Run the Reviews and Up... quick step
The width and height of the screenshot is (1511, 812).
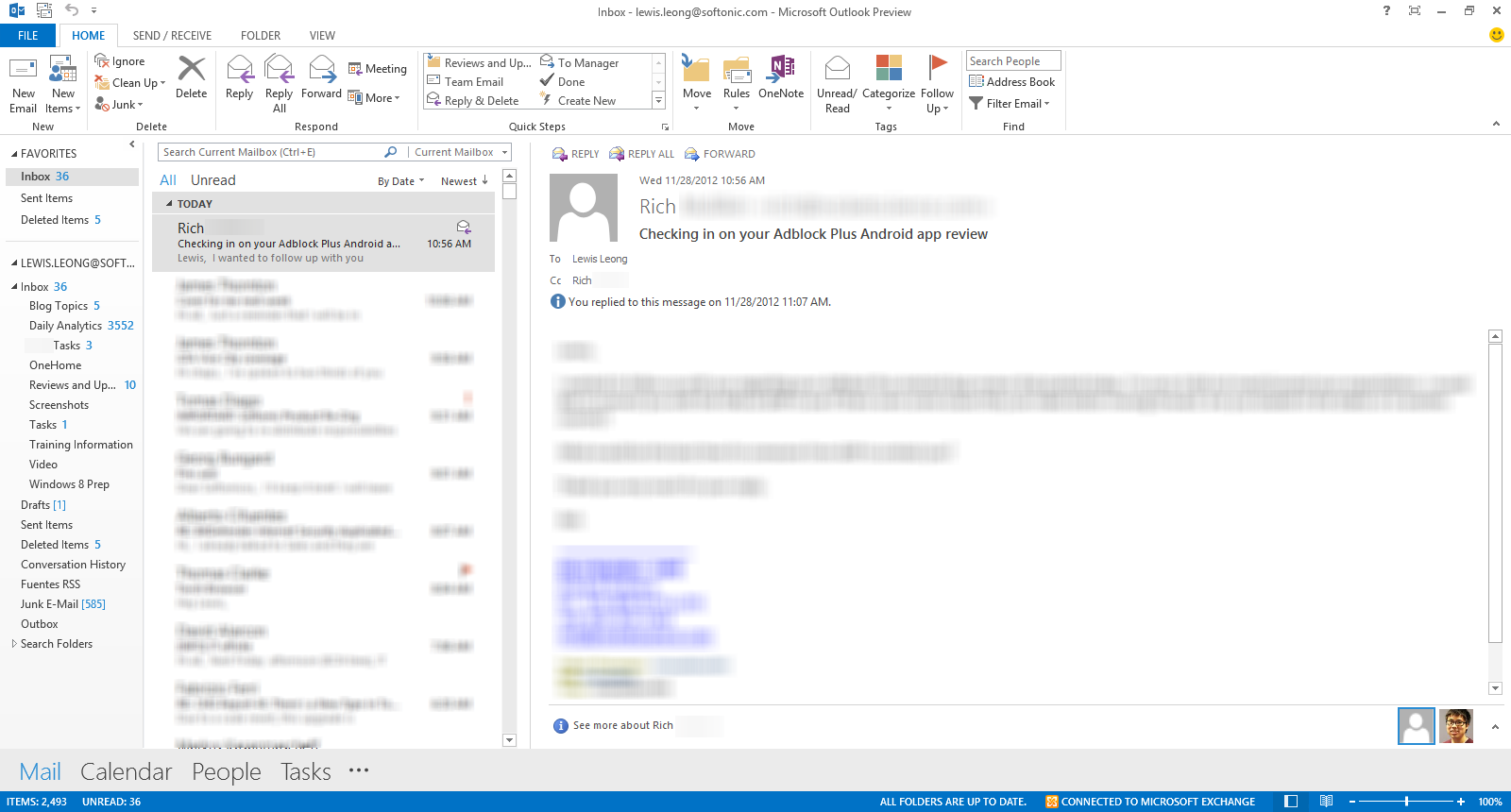[480, 62]
